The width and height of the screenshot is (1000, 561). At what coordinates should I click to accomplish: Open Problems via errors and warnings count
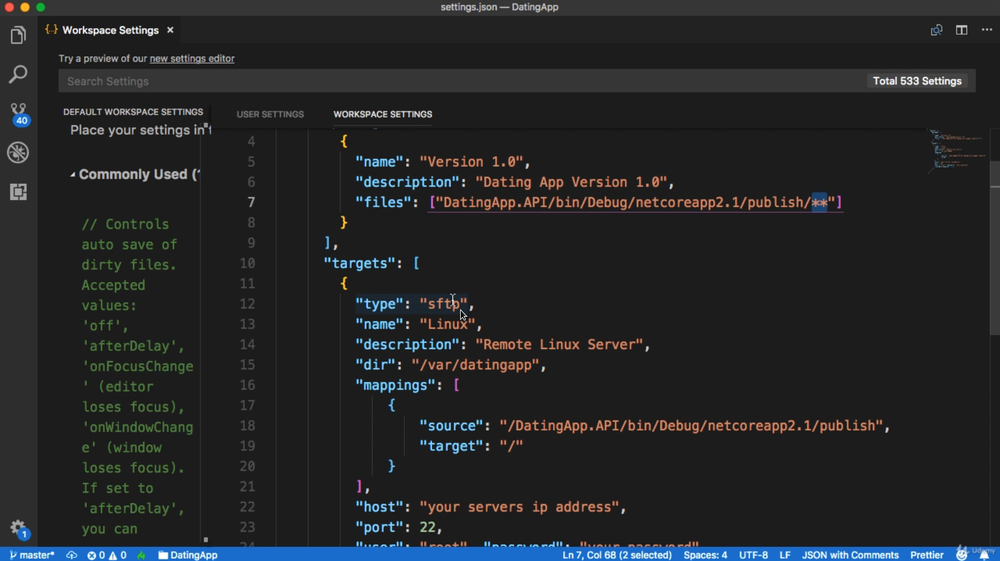(107, 555)
